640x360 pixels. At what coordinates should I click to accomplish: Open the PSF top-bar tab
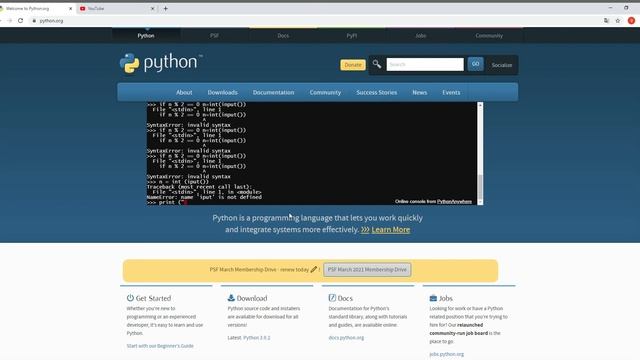(214, 36)
